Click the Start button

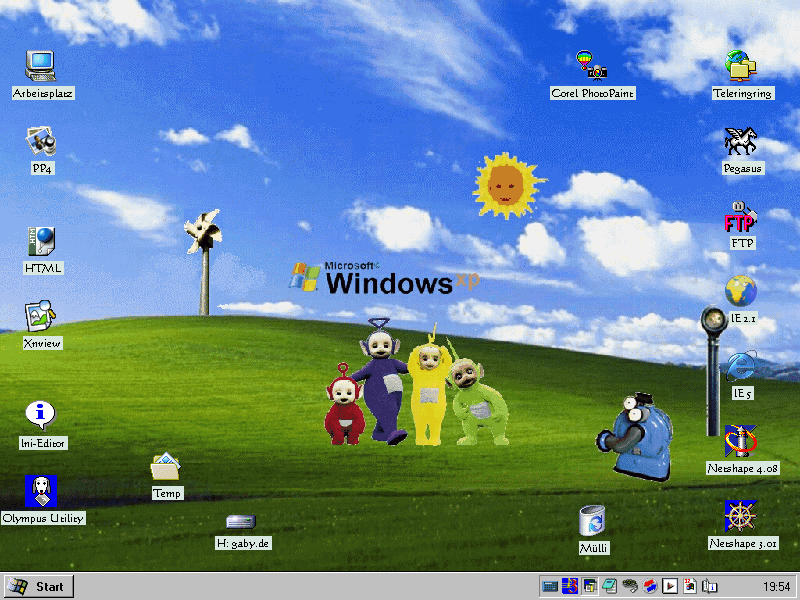[38, 586]
